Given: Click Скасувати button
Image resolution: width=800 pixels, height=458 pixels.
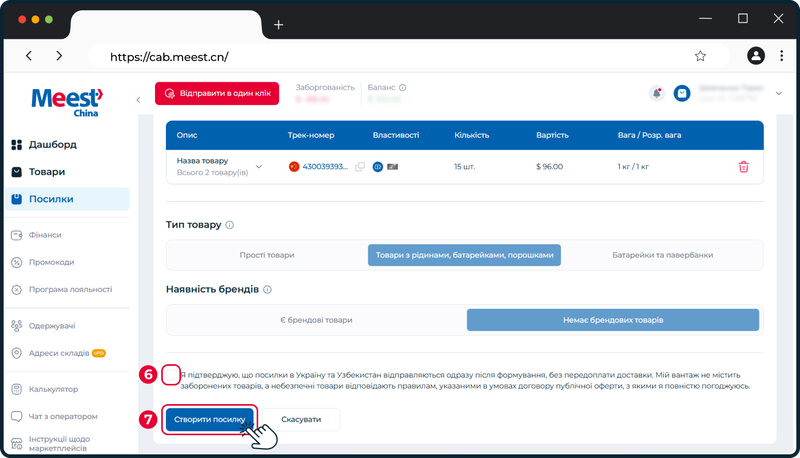Looking at the screenshot, I should 301,419.
